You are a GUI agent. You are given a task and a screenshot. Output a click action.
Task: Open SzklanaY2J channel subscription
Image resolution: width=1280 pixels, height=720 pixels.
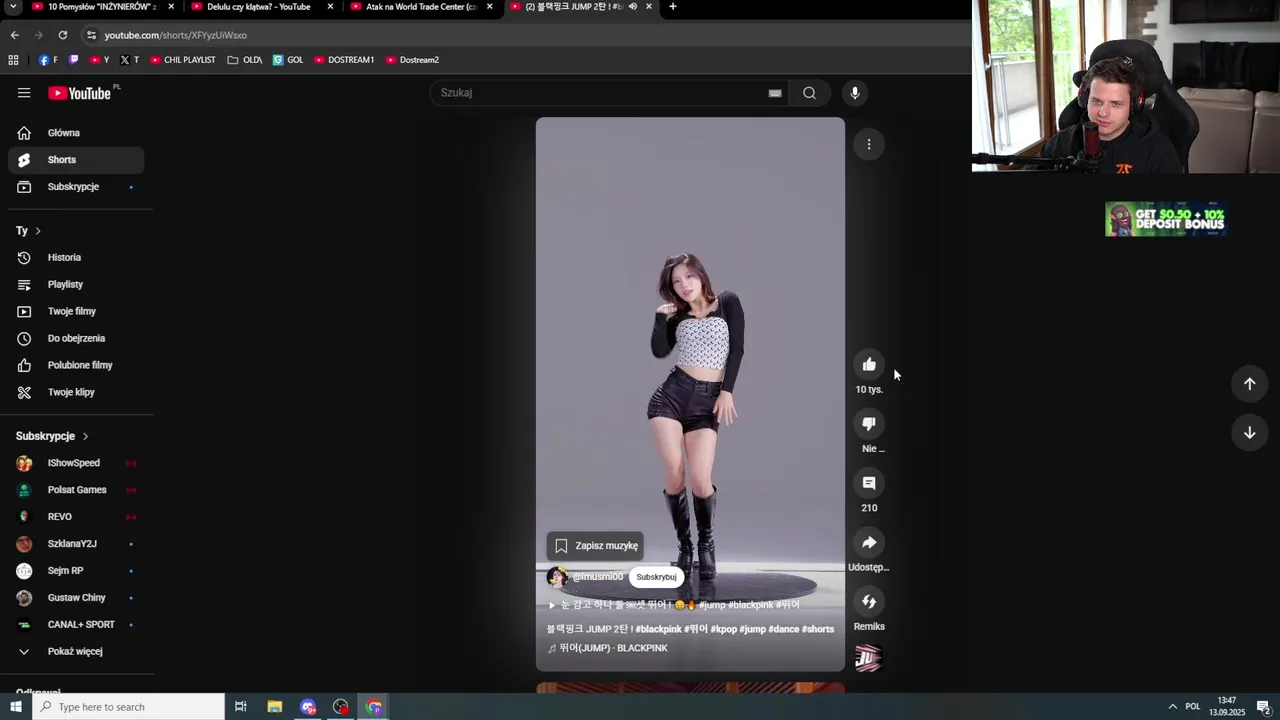76,544
